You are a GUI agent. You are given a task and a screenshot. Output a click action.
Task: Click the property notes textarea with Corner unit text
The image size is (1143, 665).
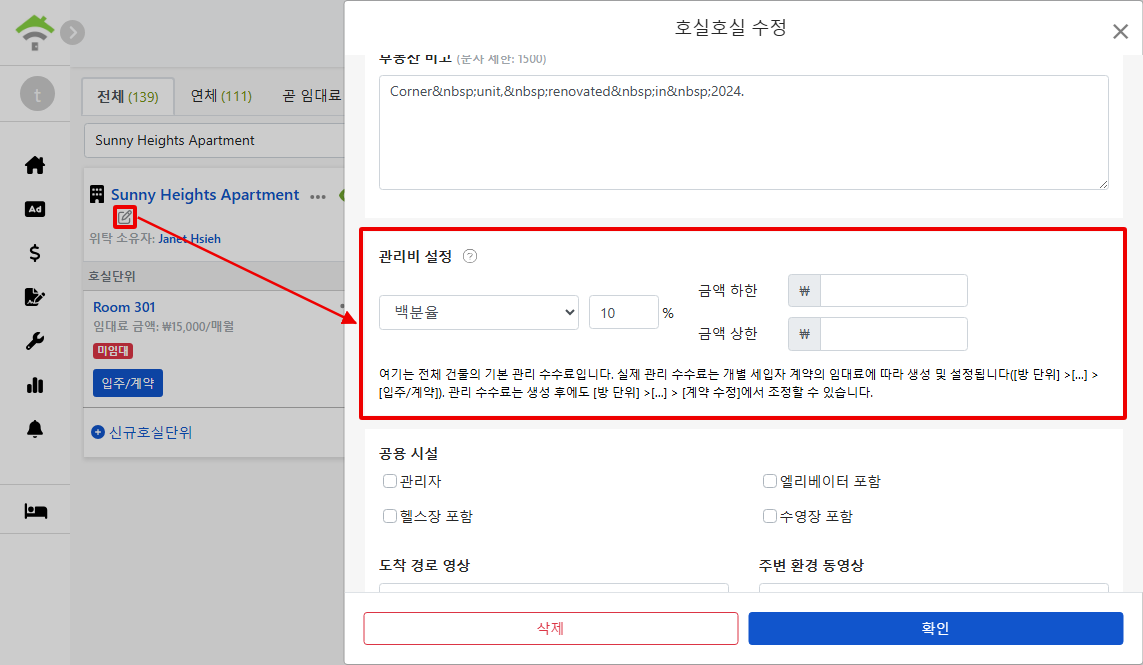coord(744,132)
